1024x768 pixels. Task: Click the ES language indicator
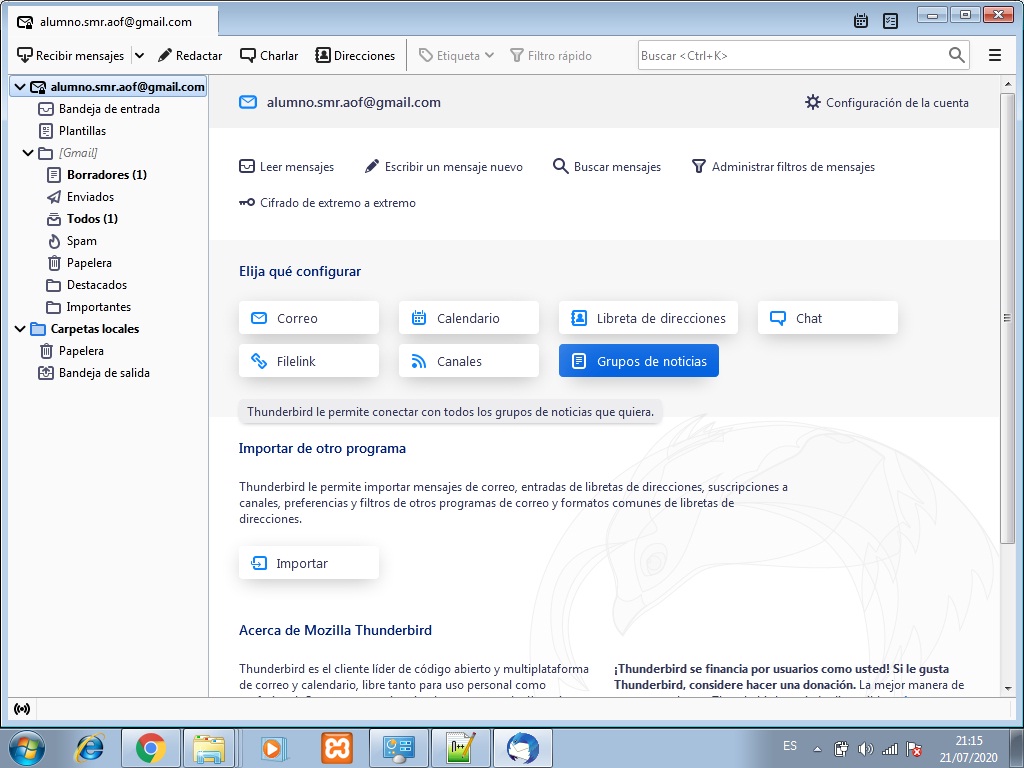coord(790,746)
